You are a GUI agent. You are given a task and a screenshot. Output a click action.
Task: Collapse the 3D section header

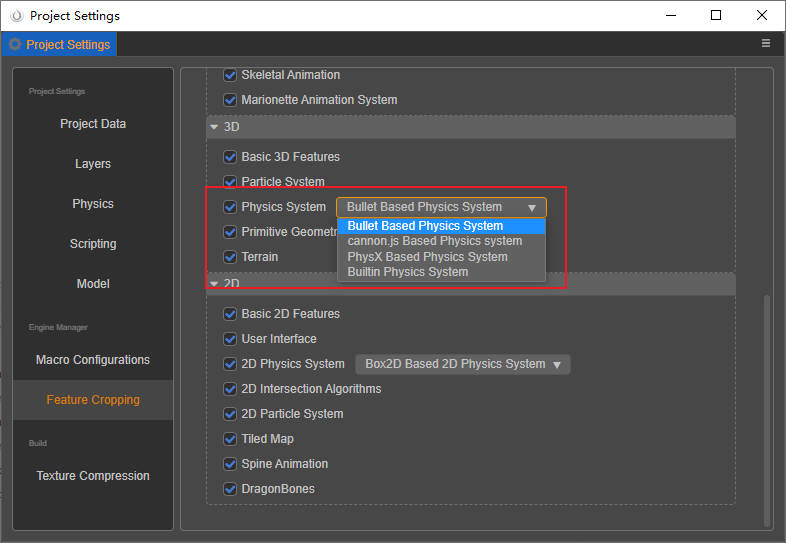pyautogui.click(x=471, y=127)
